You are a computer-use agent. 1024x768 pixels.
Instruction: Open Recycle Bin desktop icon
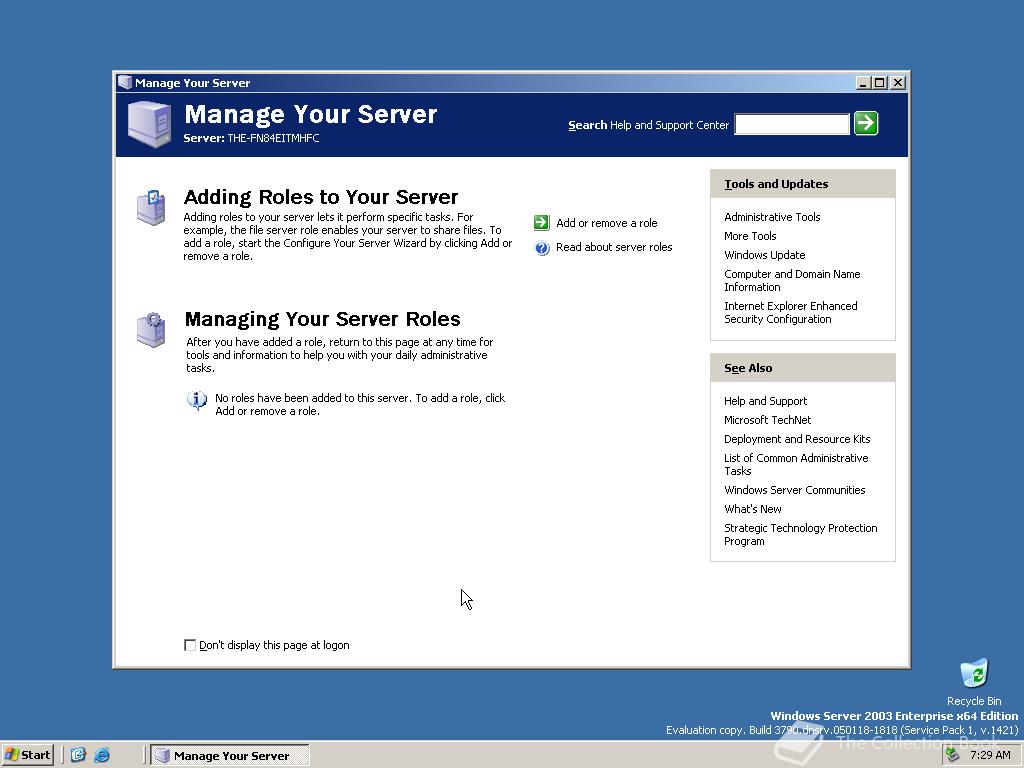tap(974, 675)
